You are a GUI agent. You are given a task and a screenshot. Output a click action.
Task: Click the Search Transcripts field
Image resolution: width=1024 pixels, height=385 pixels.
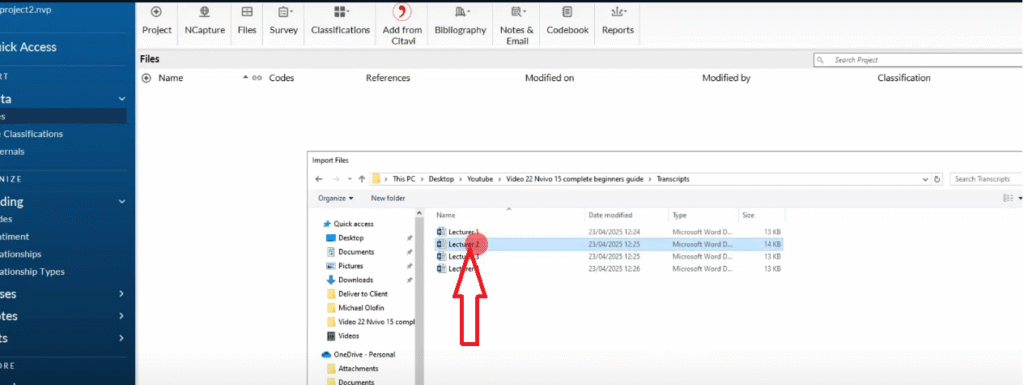pos(986,179)
